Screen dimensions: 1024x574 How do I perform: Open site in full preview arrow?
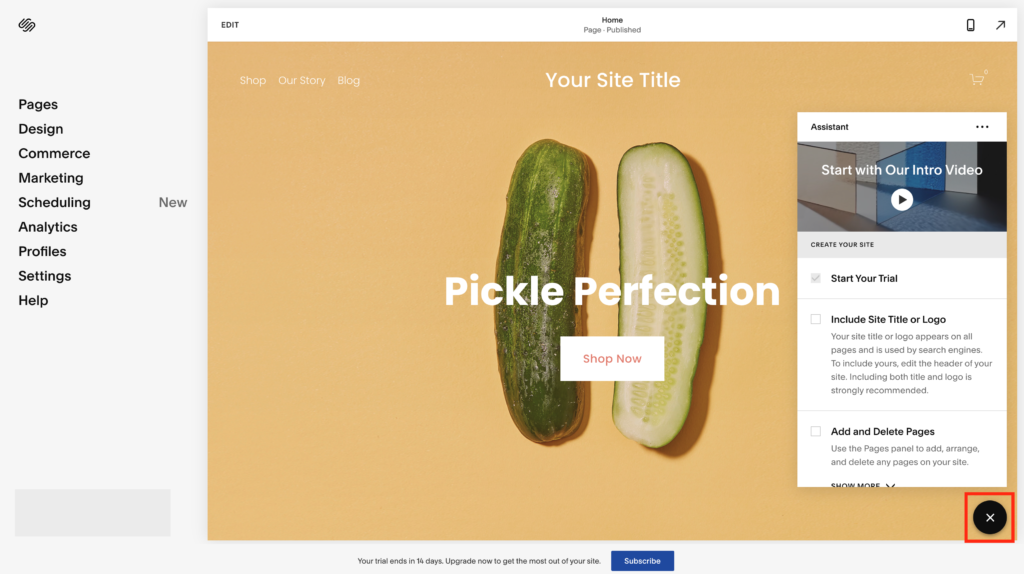pos(1000,25)
